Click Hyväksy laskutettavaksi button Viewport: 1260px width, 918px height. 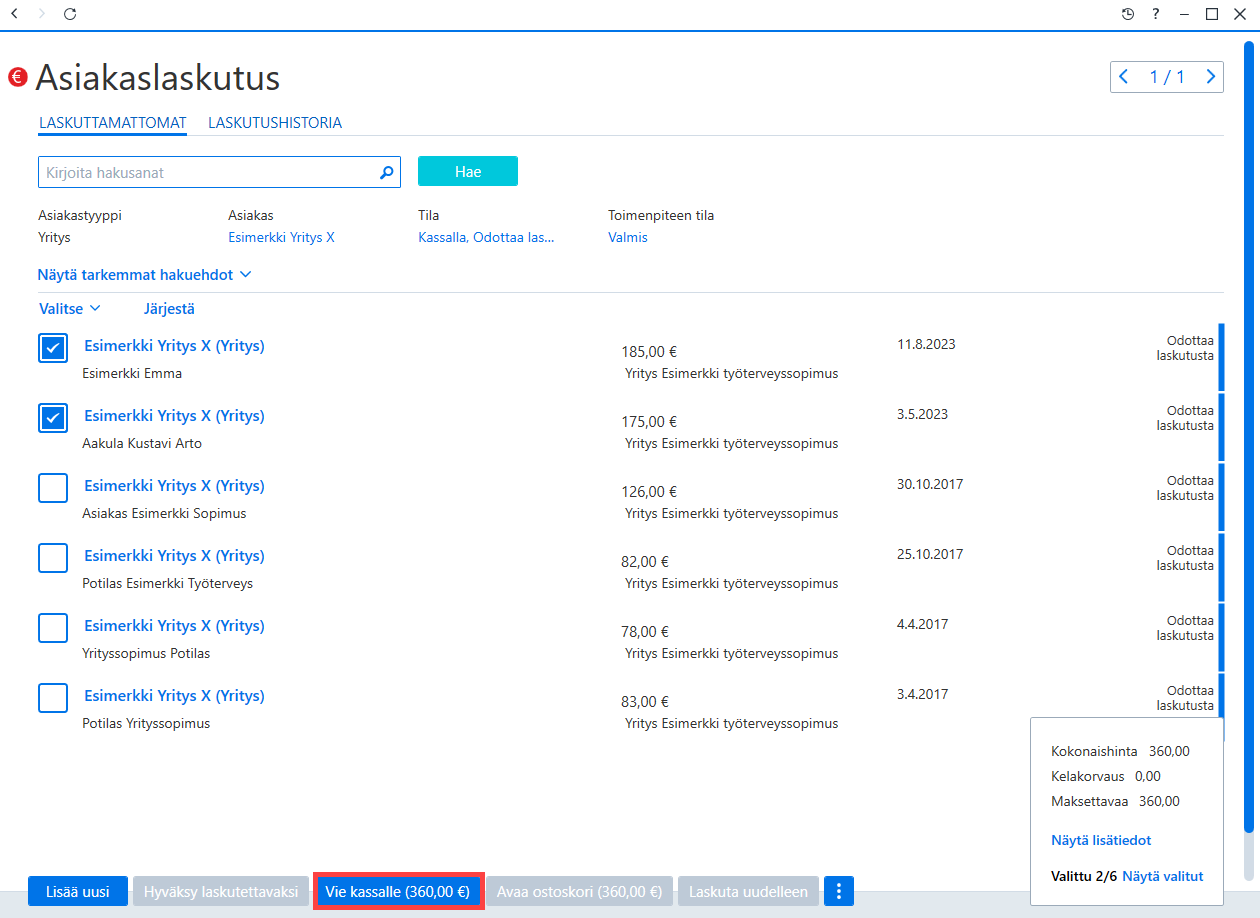[221, 891]
